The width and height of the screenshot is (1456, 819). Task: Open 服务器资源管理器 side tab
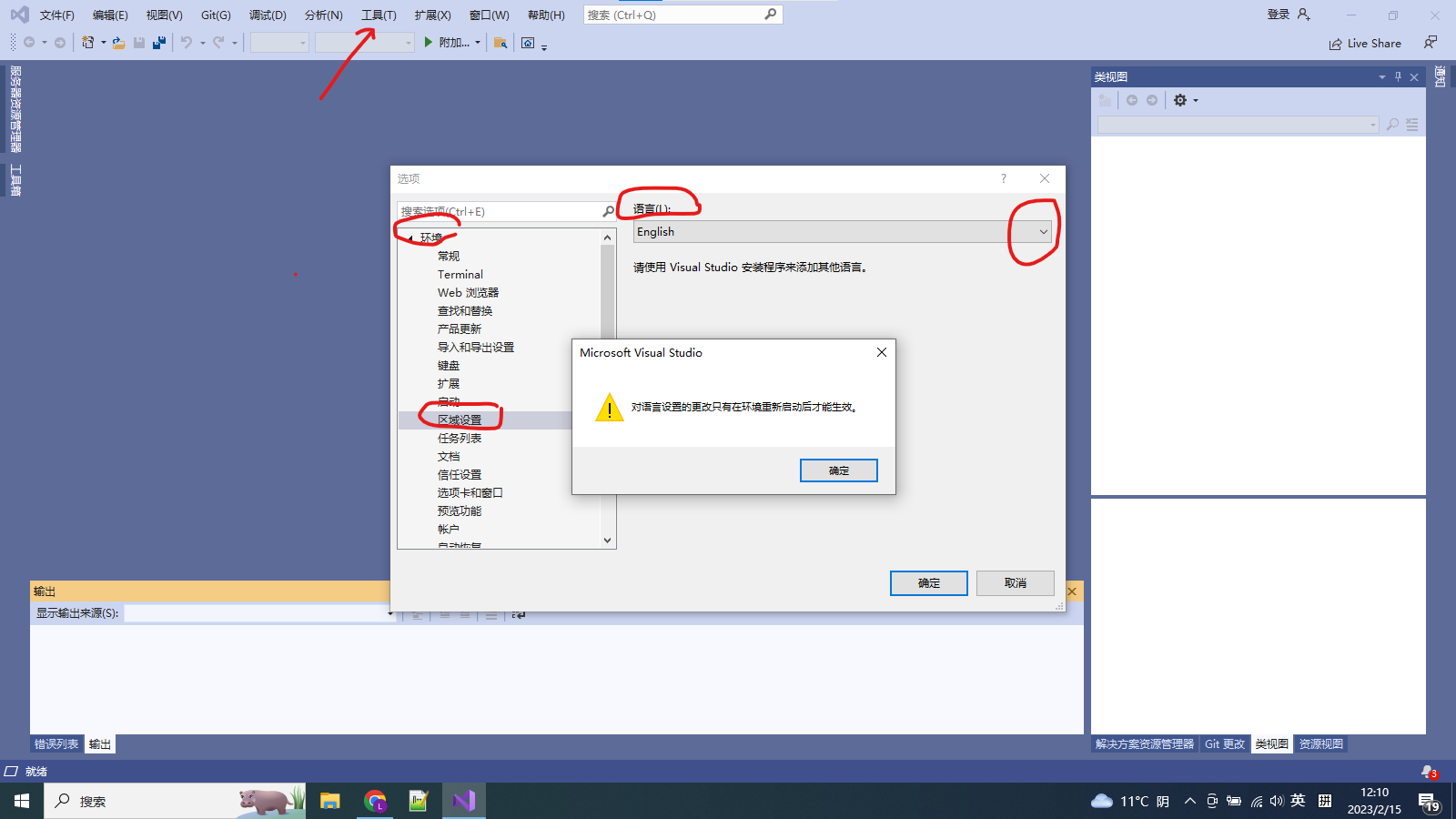[x=15, y=109]
